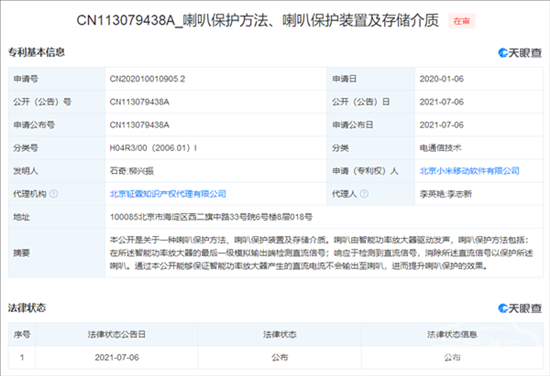Screen dimensions: 550x376
Task: Click the 序号 column header
Action: [x=22, y=335]
